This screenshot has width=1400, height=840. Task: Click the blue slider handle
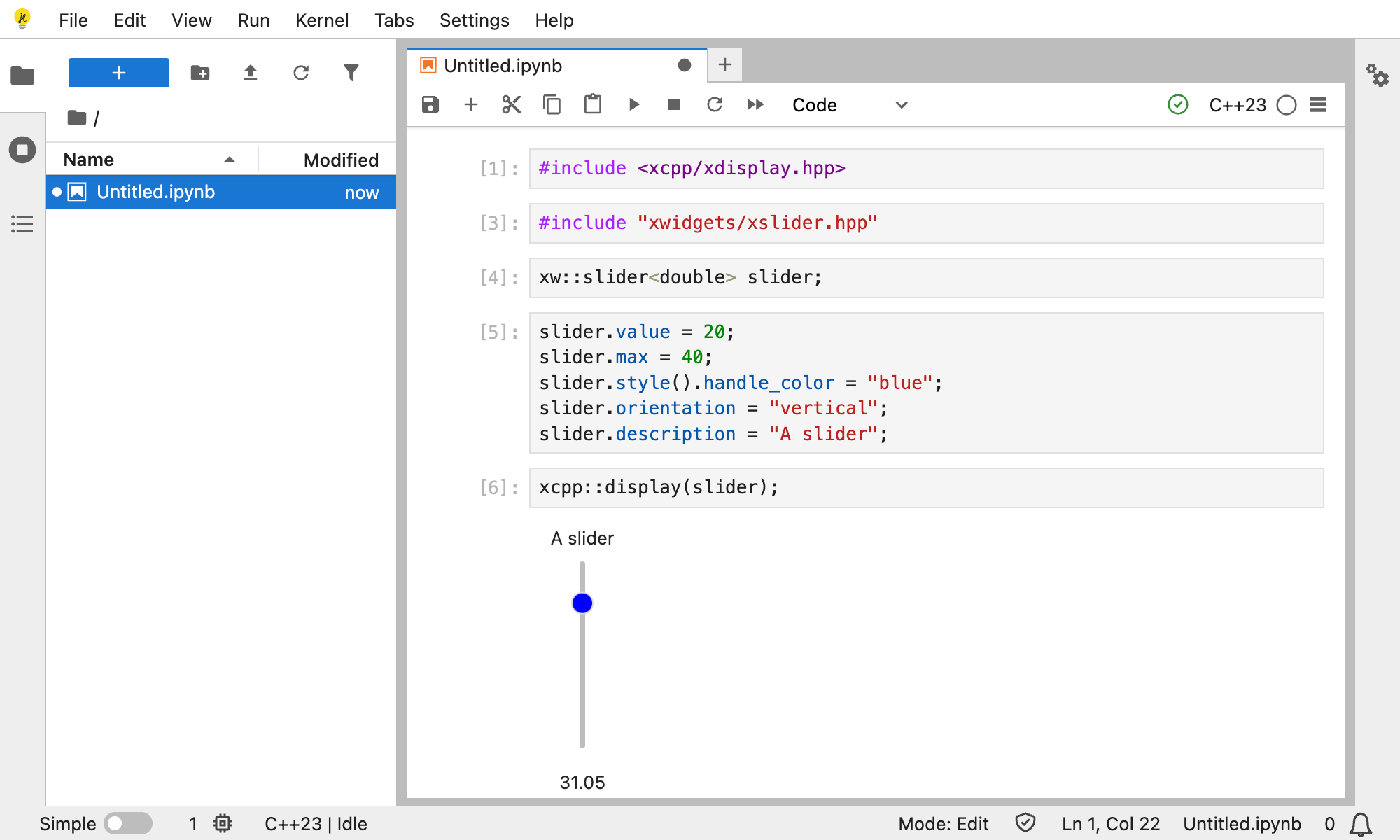(582, 603)
